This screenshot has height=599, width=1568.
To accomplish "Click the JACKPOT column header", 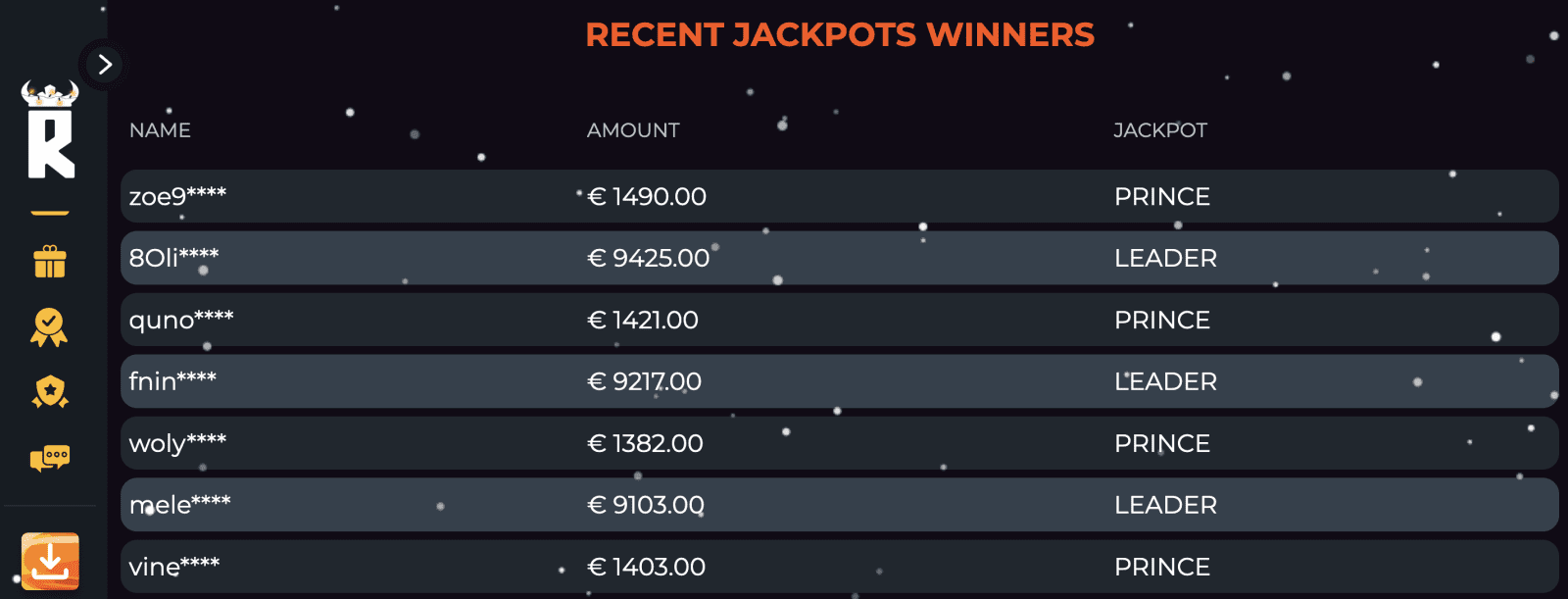I will (x=1160, y=129).
